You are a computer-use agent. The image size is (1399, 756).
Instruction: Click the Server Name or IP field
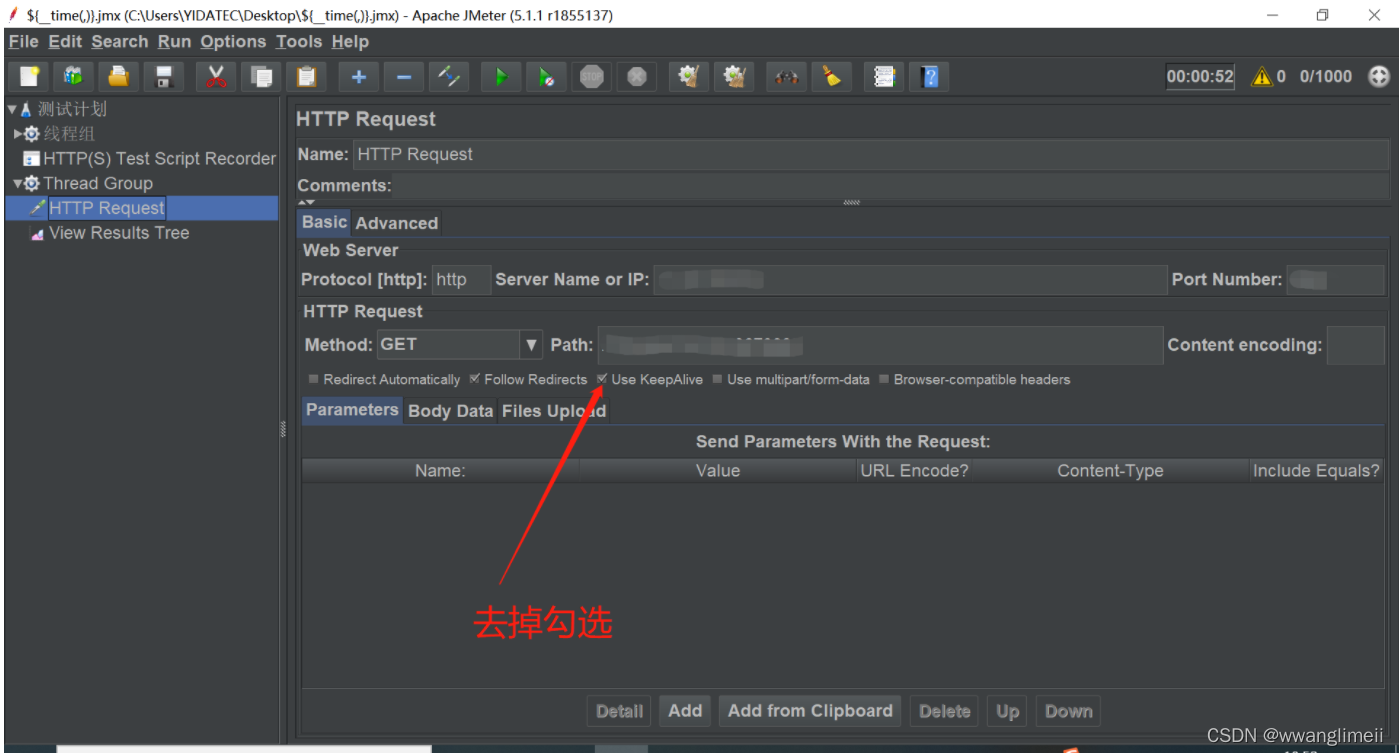(x=909, y=280)
